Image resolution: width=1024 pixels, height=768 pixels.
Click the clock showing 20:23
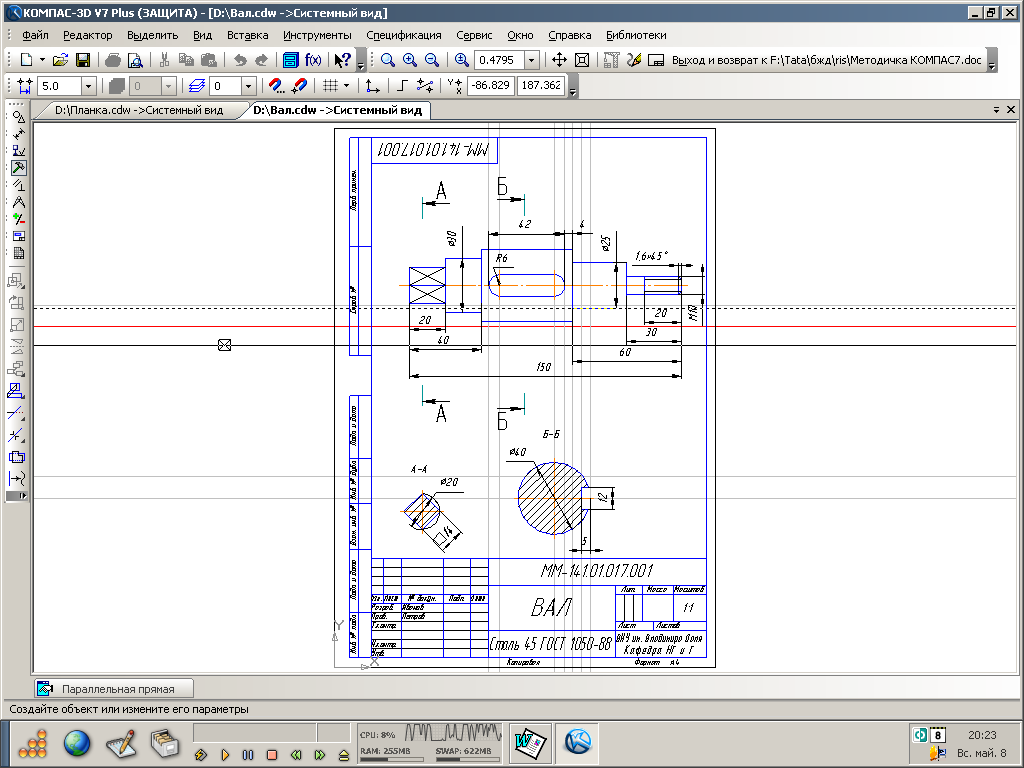coord(982,735)
